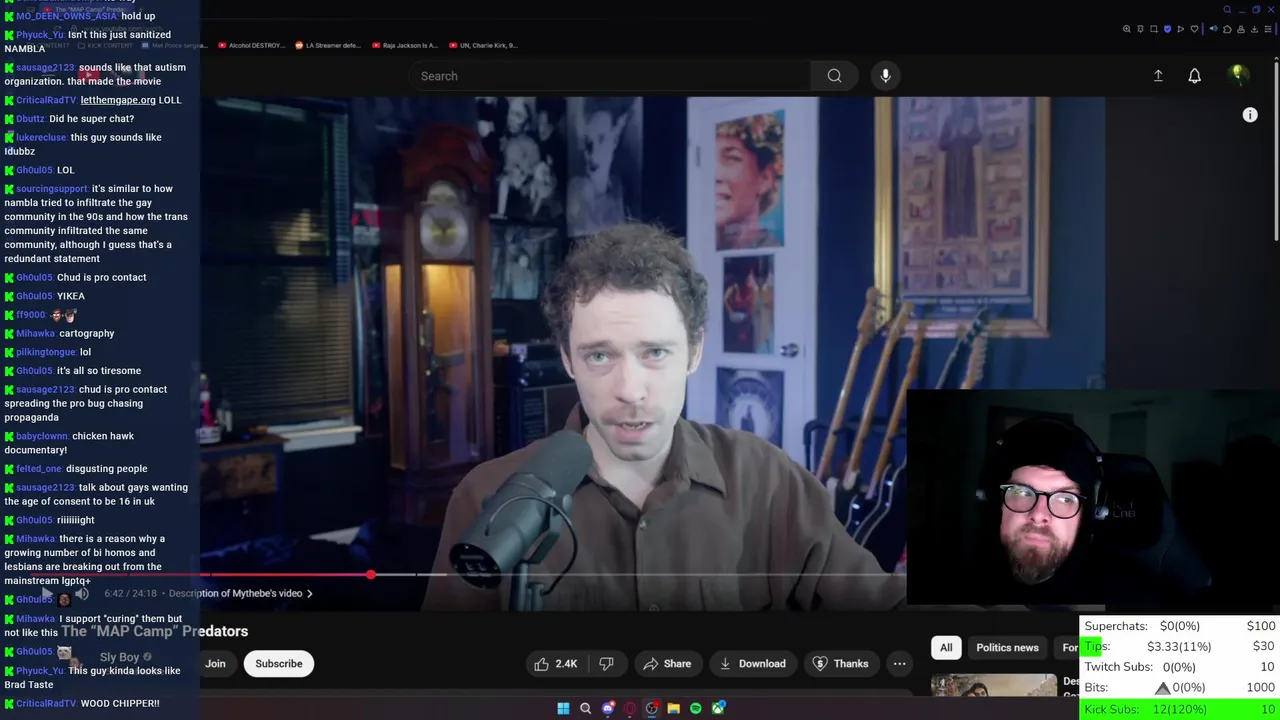Open the browser profile icon
The width and height of the screenshot is (1280, 720).
click(x=1241, y=29)
